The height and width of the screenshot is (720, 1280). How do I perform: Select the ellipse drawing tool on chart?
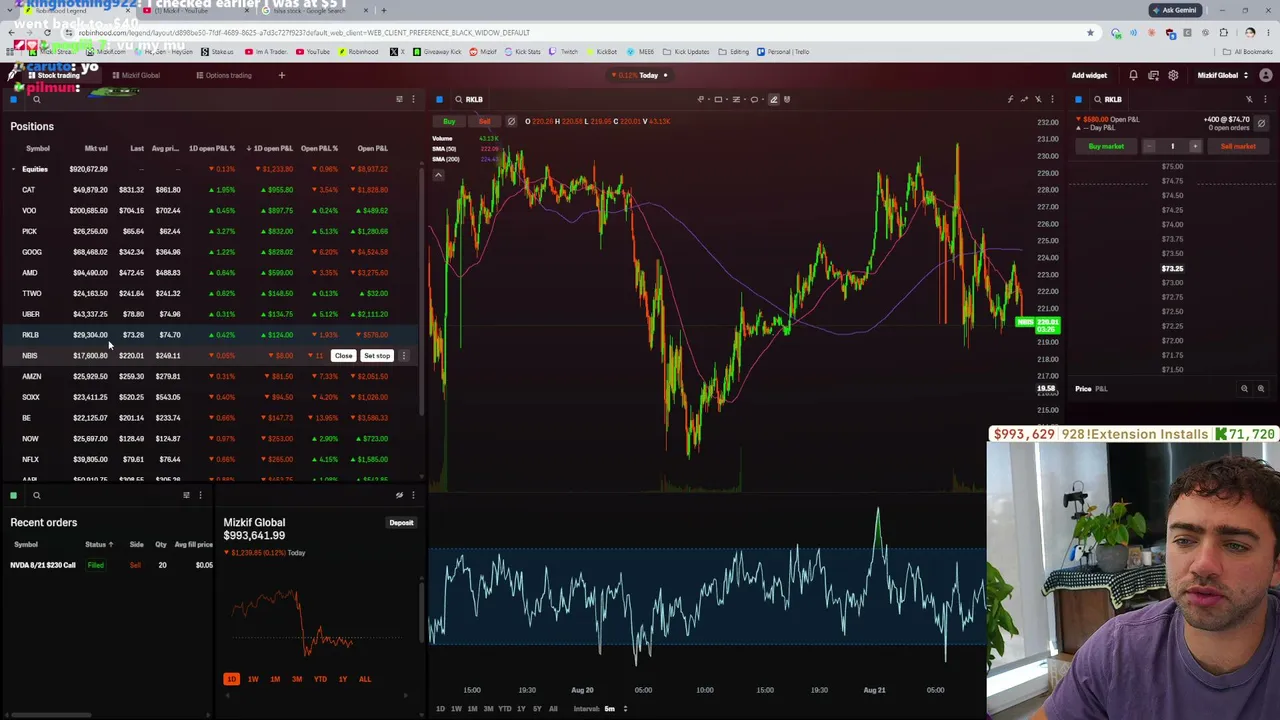click(754, 99)
